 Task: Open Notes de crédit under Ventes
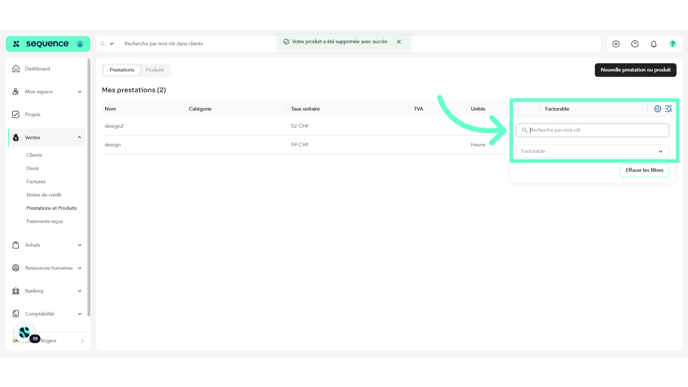click(x=44, y=195)
